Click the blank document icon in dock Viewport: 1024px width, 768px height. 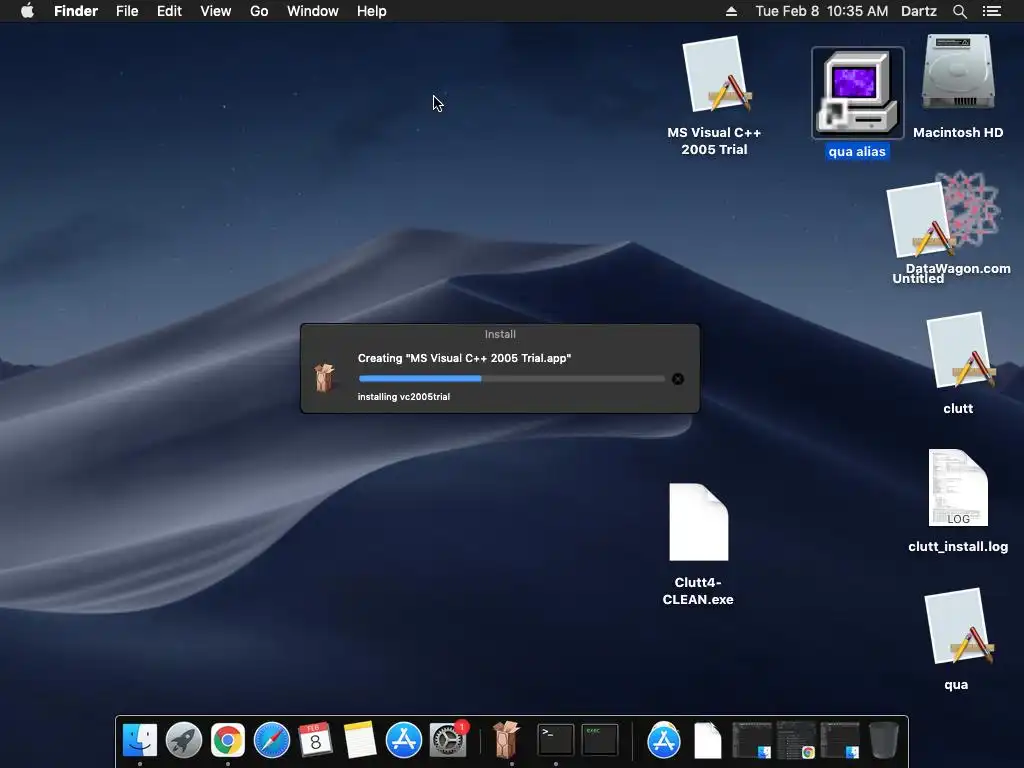pos(708,741)
